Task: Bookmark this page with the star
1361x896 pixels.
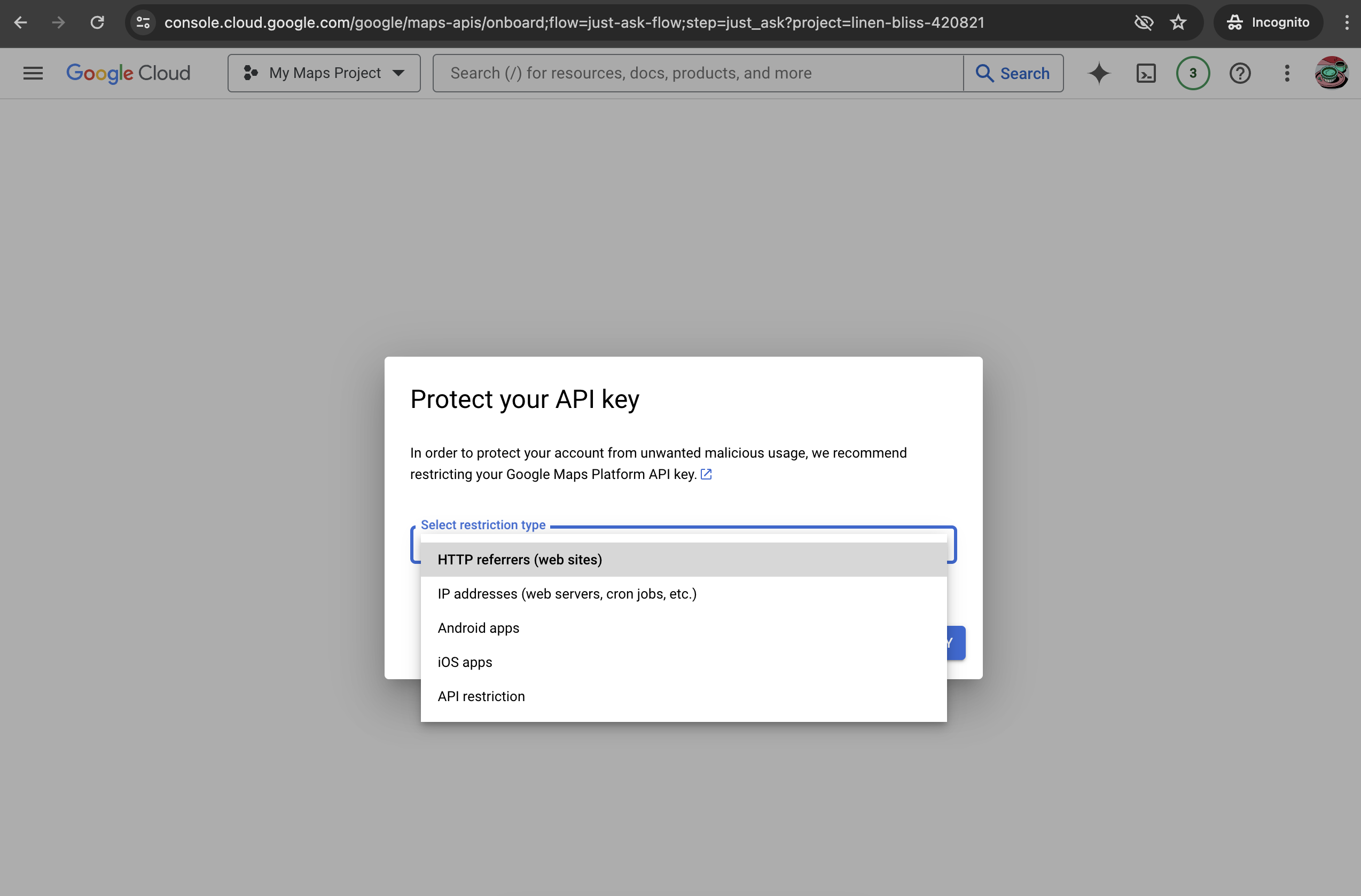Action: [1178, 22]
